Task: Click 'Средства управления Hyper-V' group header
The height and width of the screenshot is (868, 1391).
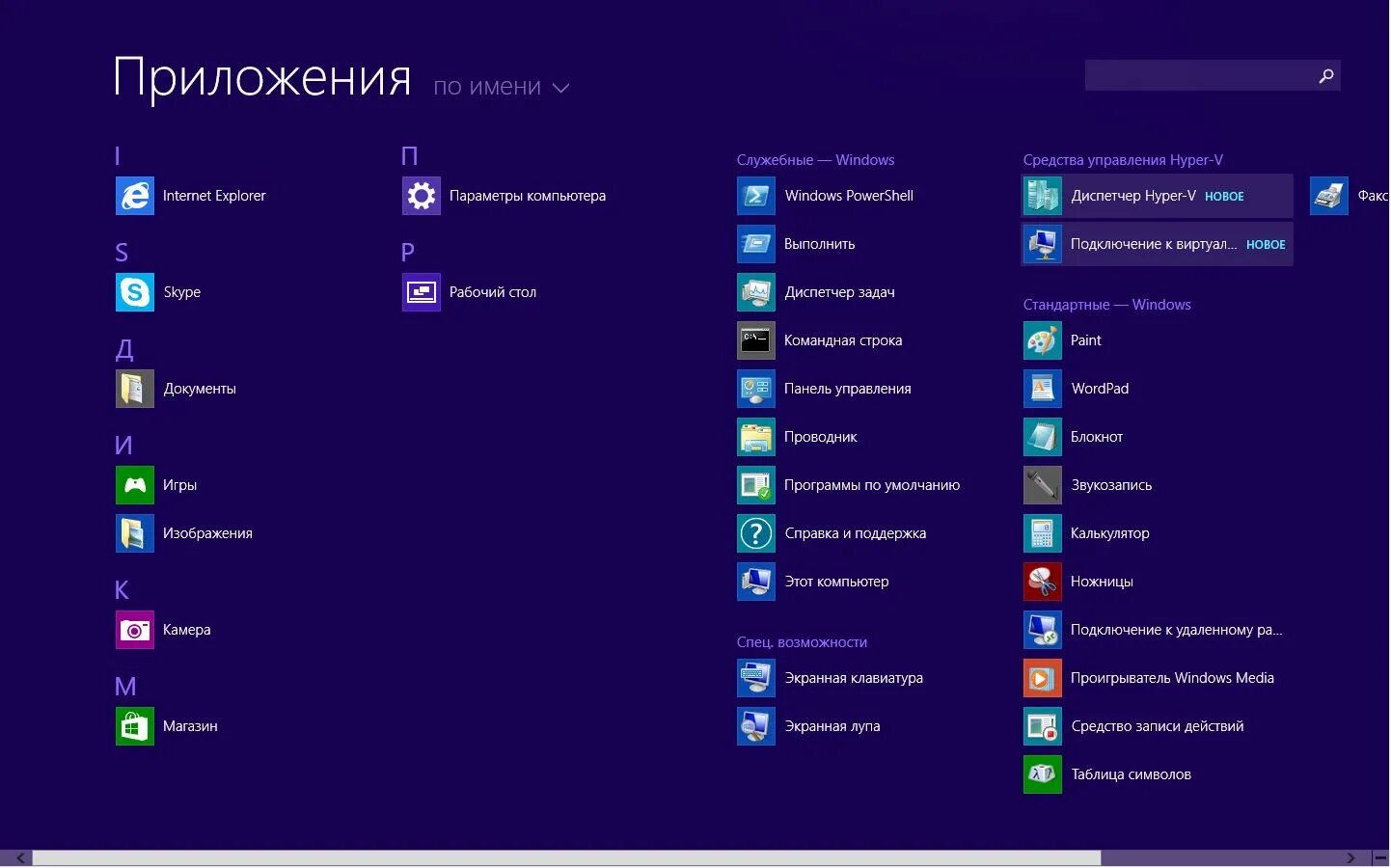Action: [x=1123, y=160]
